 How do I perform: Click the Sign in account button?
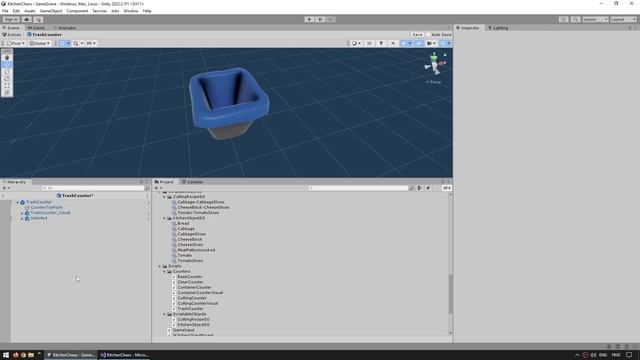tap(11, 19)
